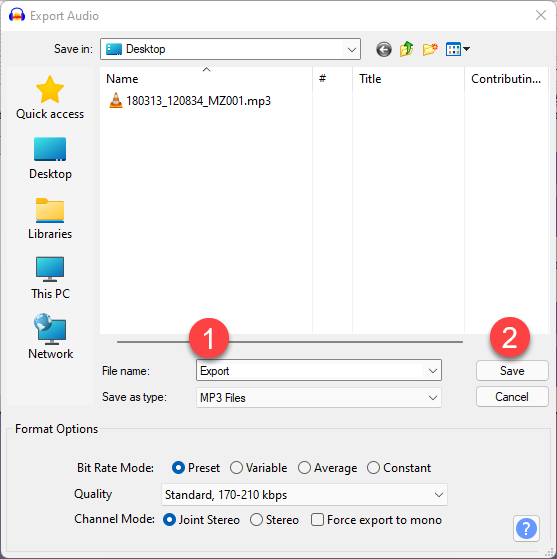Click the Title column header

[408, 78]
